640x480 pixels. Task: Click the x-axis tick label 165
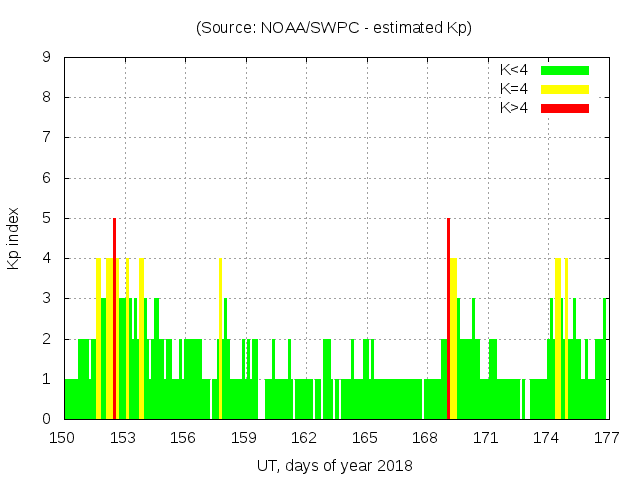(x=365, y=438)
